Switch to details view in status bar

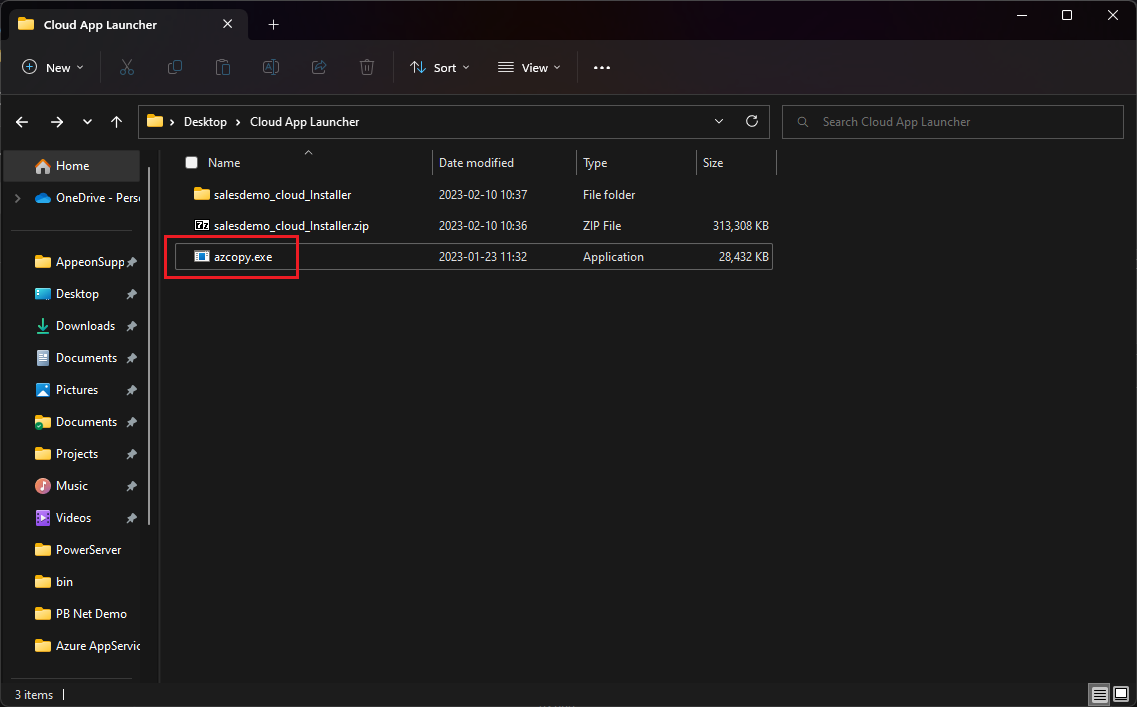(1099, 694)
